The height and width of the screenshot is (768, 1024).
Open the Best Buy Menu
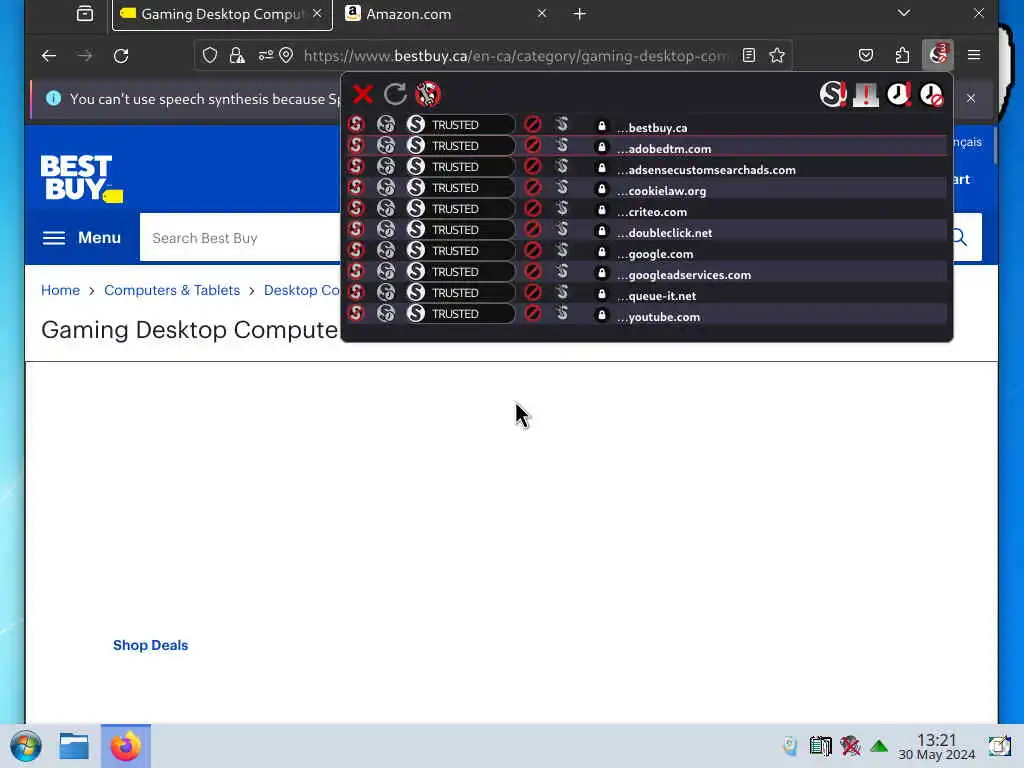(82, 238)
